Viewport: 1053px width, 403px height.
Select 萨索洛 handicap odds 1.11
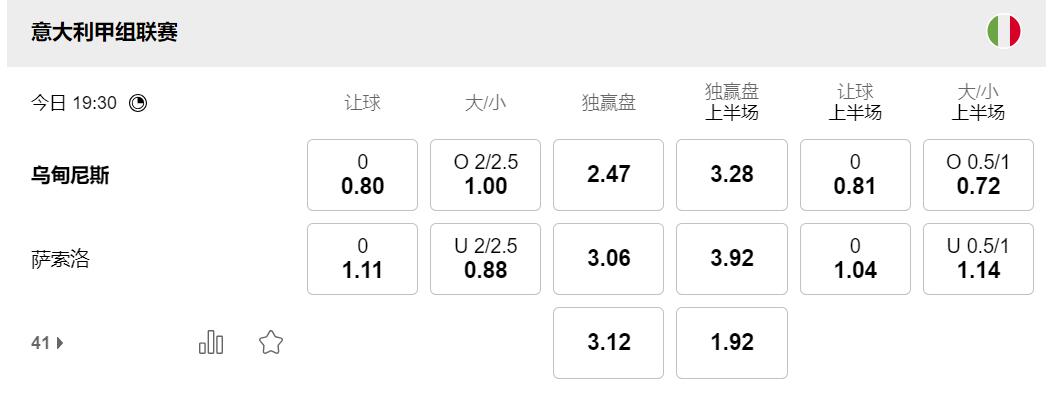coord(362,259)
